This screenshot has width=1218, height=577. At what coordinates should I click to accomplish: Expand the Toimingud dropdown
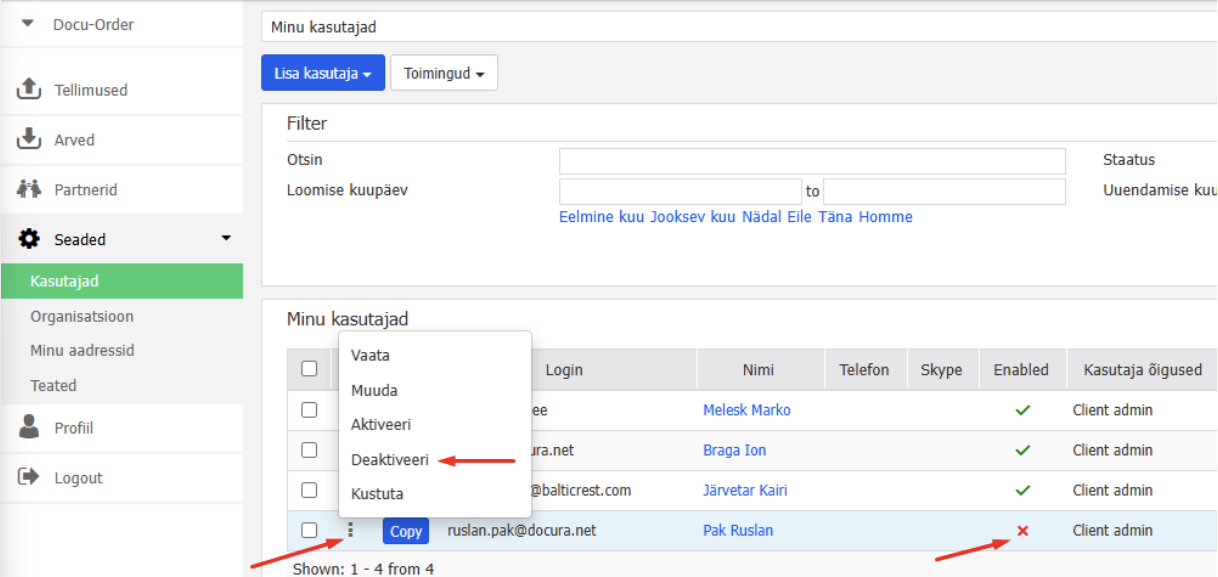443,73
